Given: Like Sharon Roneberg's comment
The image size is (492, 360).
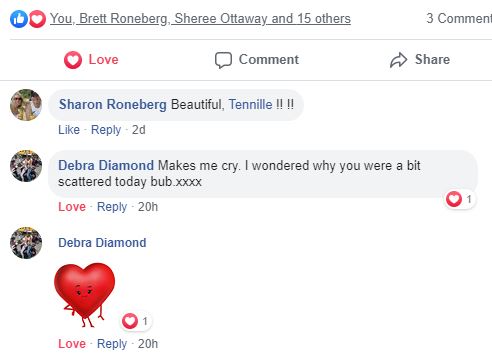Looking at the screenshot, I should point(69,130).
